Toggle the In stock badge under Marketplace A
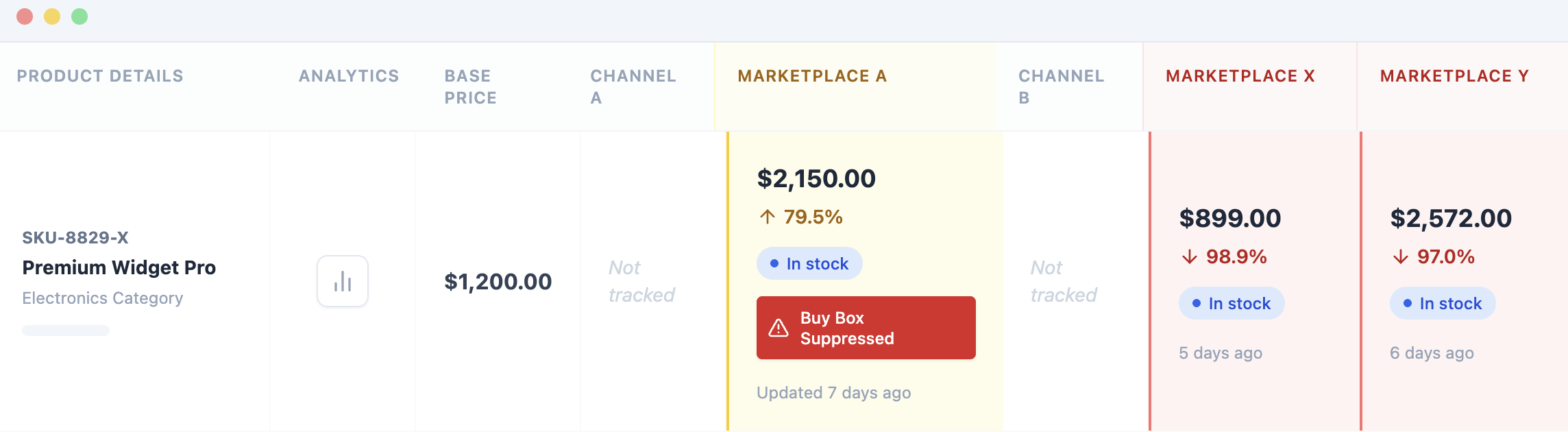The image size is (1568, 432). [809, 263]
